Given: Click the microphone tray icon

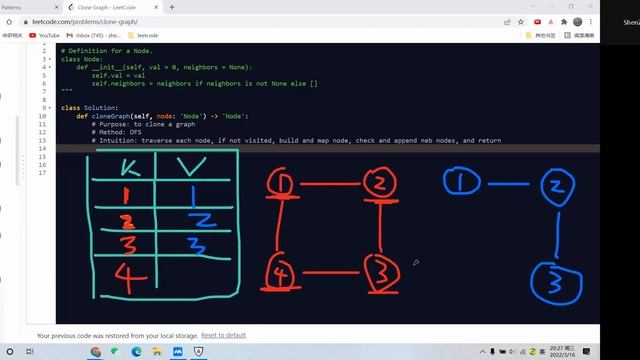Looking at the screenshot, I should coord(493,351).
